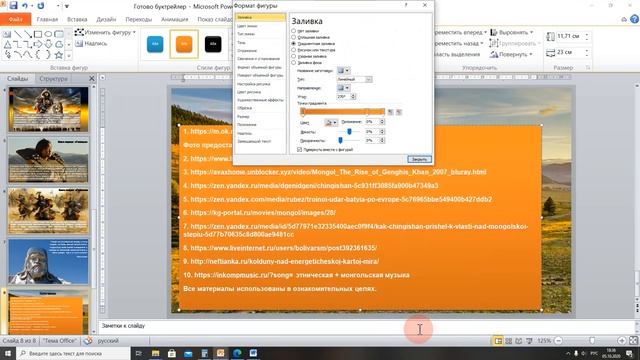The height and width of the screenshot is (360, 640).
Task: Close the slides thumbnail pane
Action: coord(92,78)
